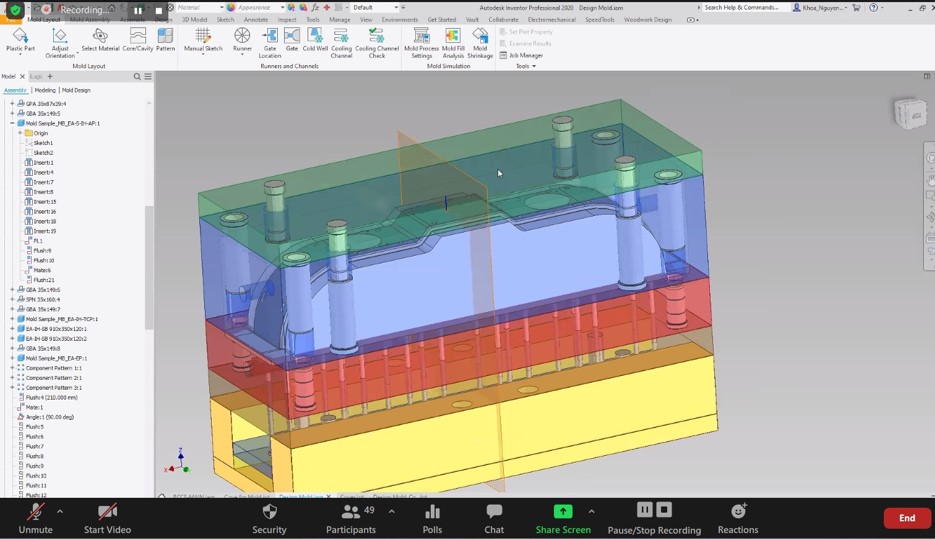935x539 pixels.
Task: Launch Mold Fill Analysis
Action: (x=453, y=43)
